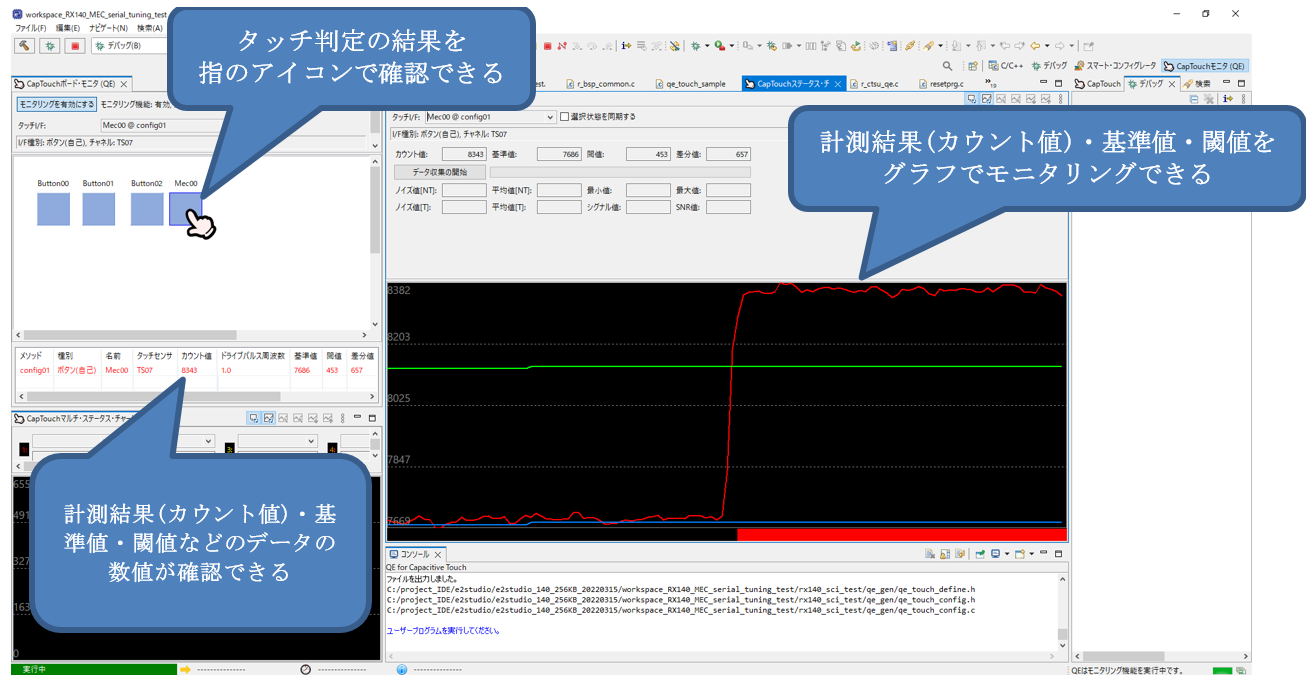Click the Button01 touch pad square
This screenshot has width=1307, height=695.
tap(99, 209)
